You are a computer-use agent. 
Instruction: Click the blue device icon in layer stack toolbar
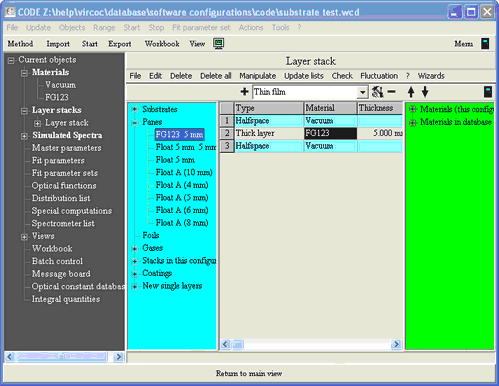coord(488,92)
